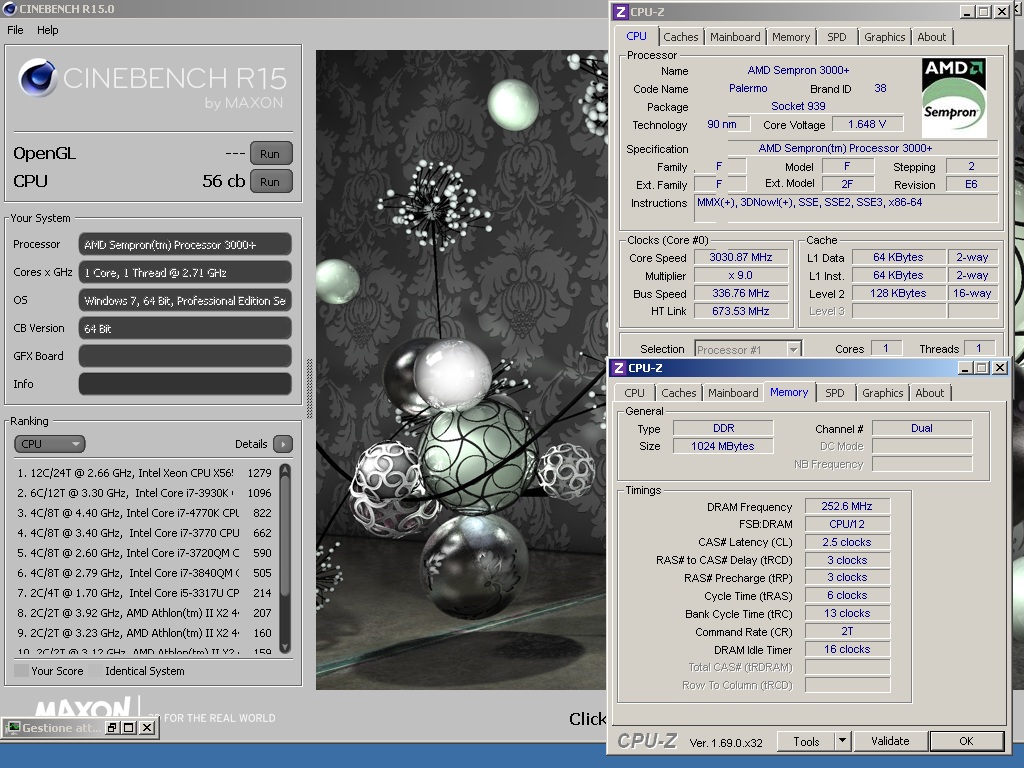Open the CPU ranking type dropdown
Image resolution: width=1024 pixels, height=768 pixels.
[x=50, y=444]
